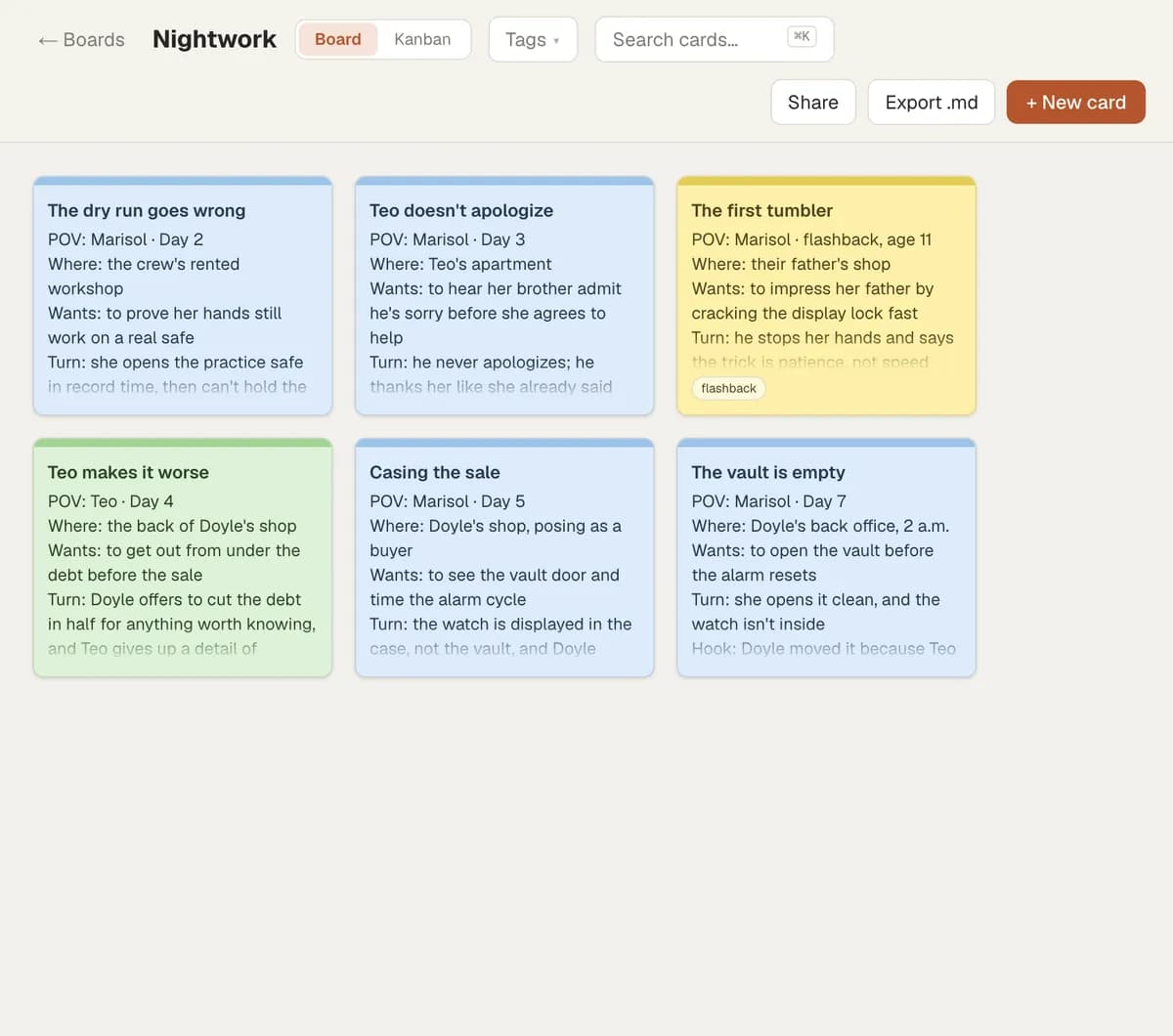
Task: Export the board as .md
Action: [x=932, y=102]
